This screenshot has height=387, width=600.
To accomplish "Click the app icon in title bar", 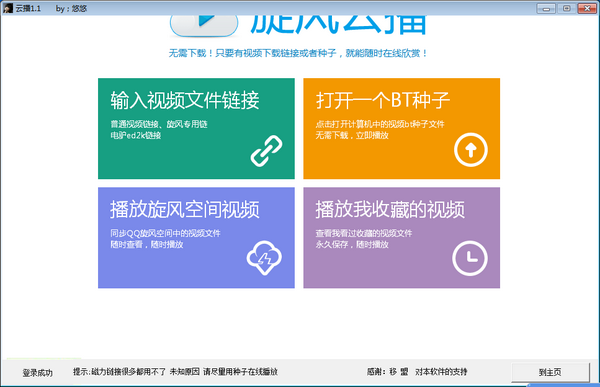I will tap(8, 8).
